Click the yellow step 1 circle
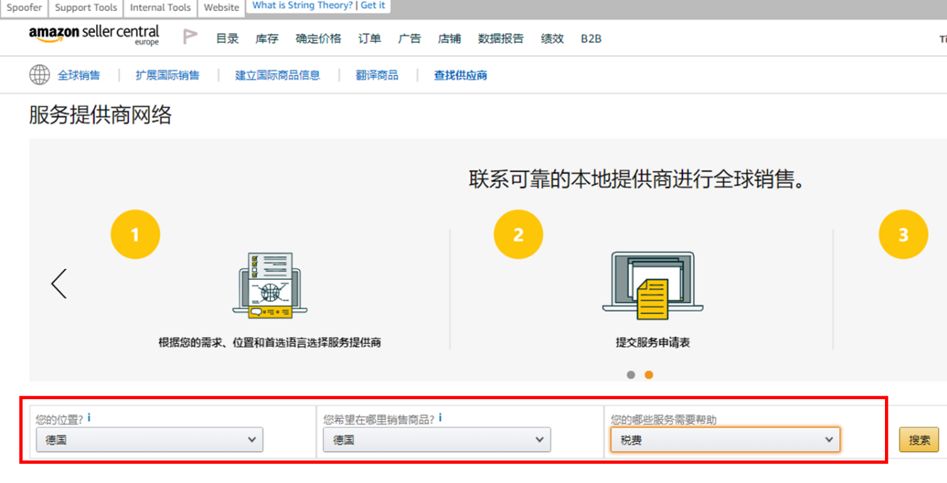The height and width of the screenshot is (483, 947). (x=135, y=236)
